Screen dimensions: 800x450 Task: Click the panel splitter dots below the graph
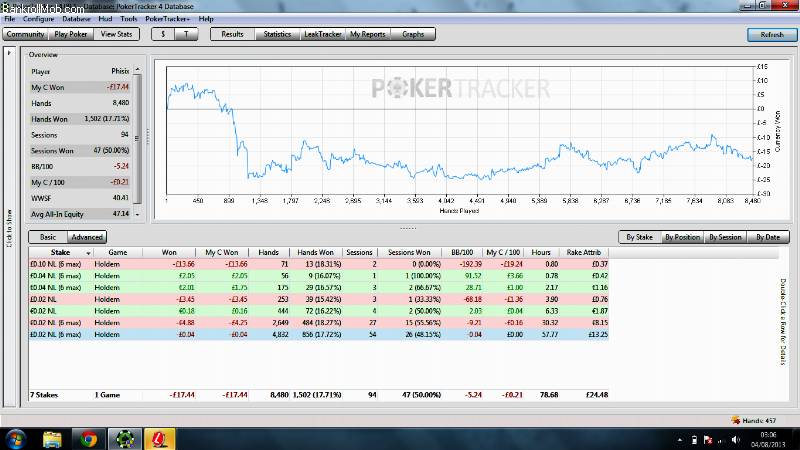(408, 228)
